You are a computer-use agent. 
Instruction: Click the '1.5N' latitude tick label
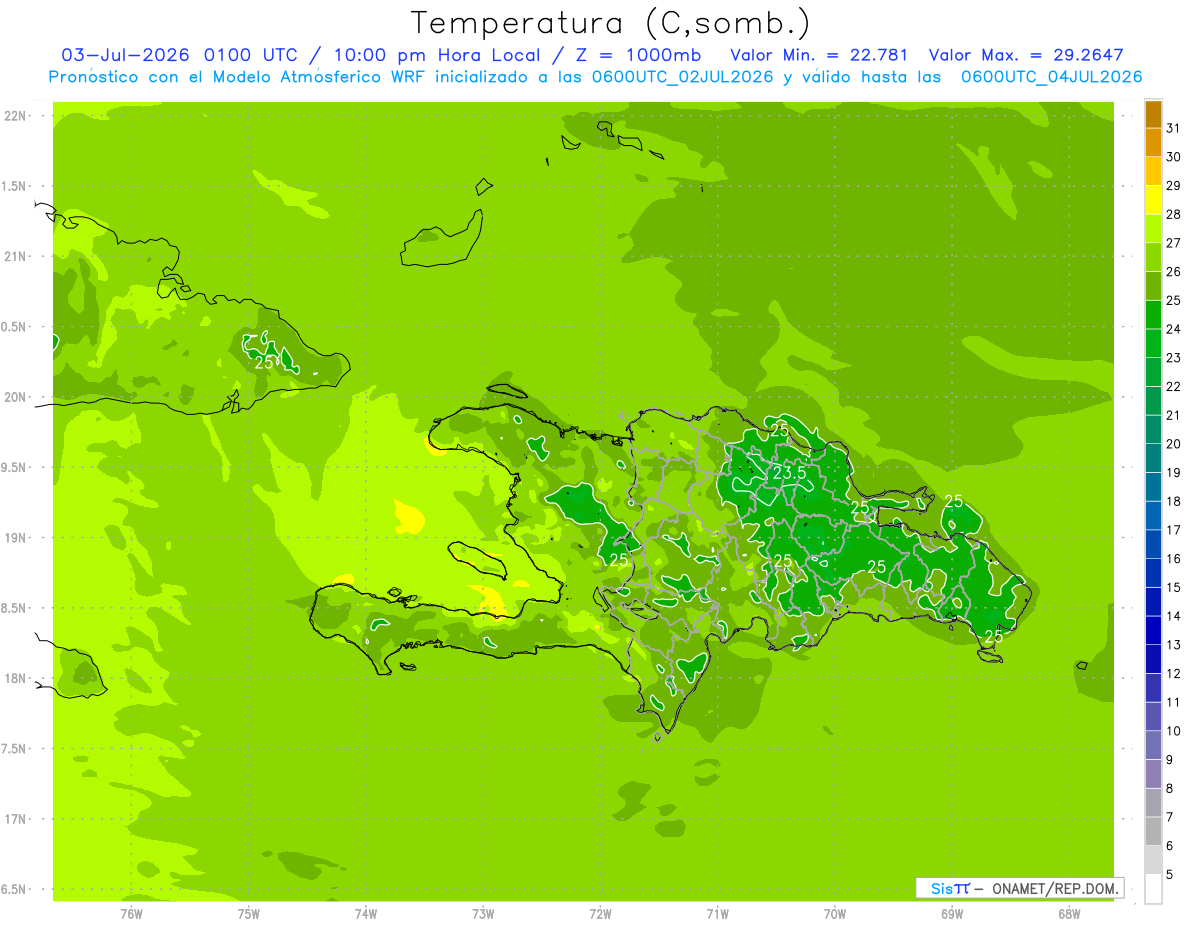click(15, 186)
